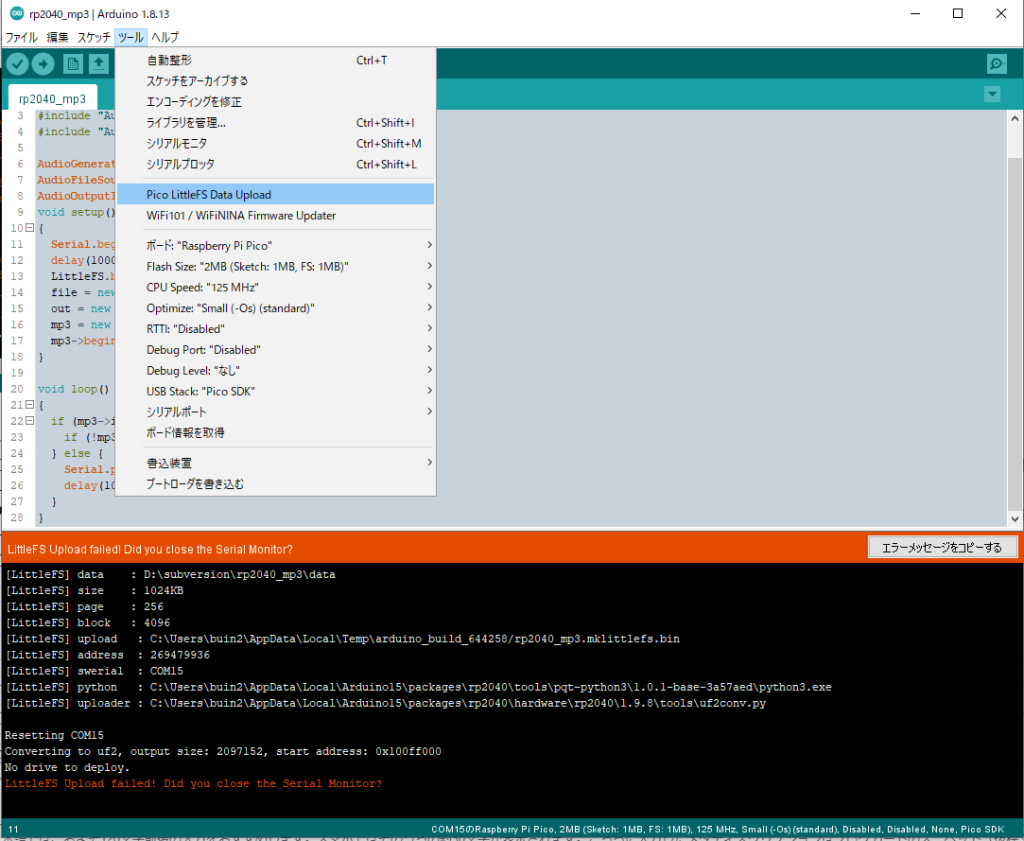The image size is (1024, 841).
Task: Click the Open sketch arrow icon
Action: click(x=99, y=64)
